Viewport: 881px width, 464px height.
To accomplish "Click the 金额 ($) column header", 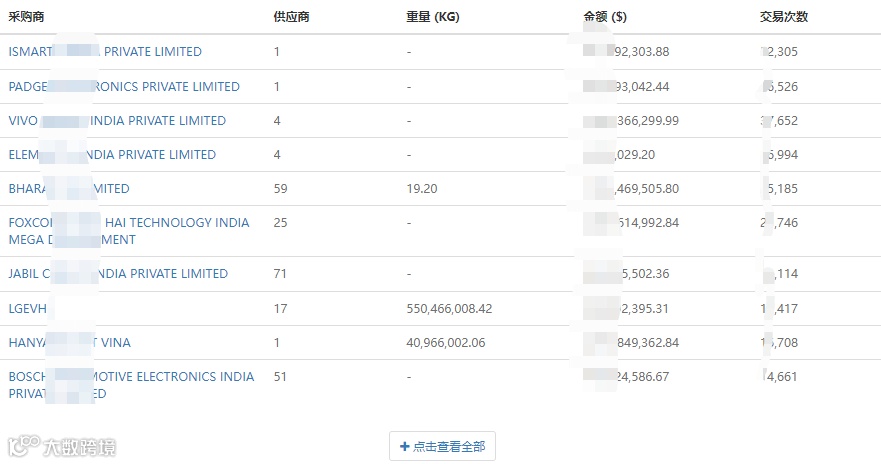I will (x=605, y=17).
